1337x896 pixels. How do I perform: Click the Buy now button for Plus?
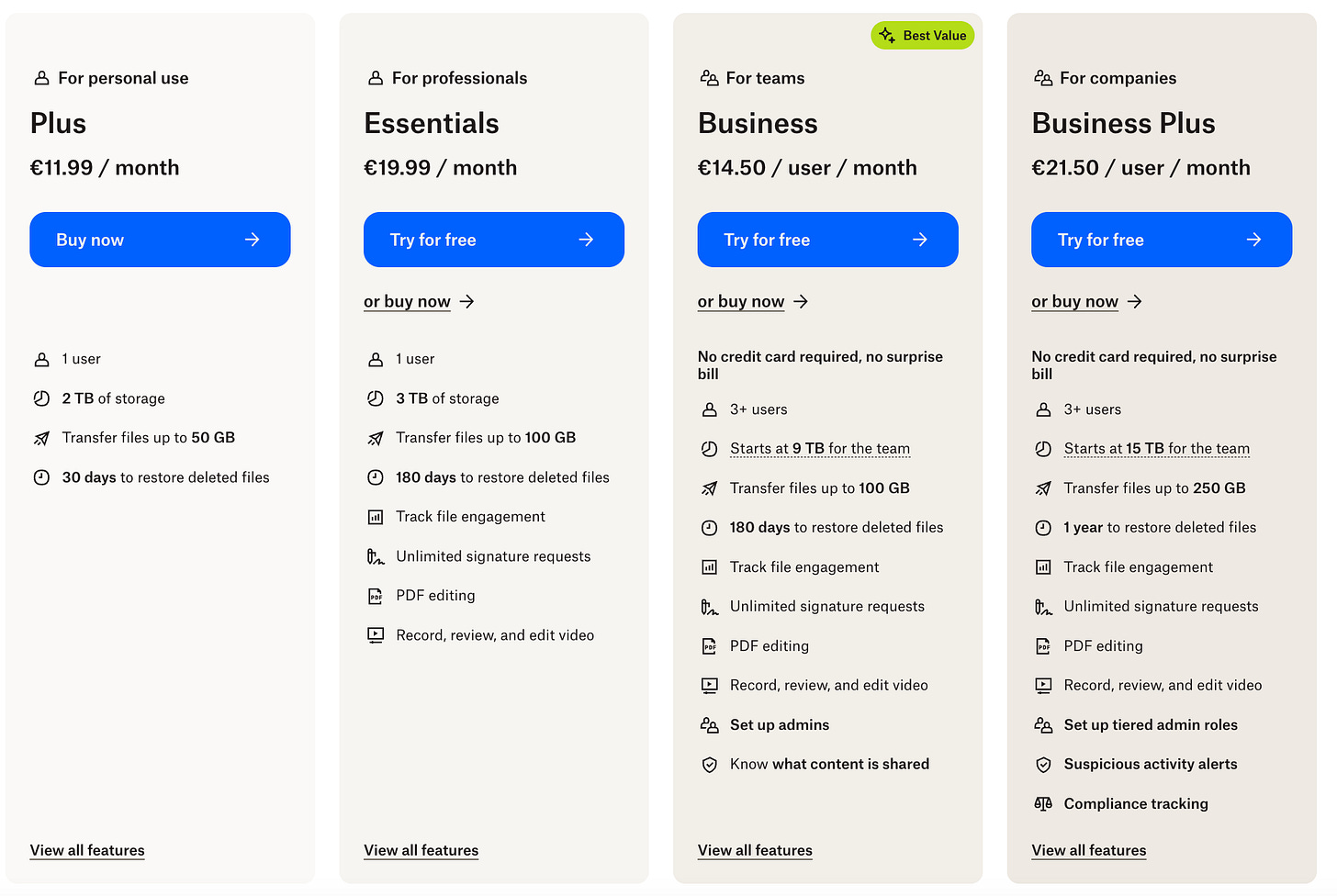tap(160, 240)
